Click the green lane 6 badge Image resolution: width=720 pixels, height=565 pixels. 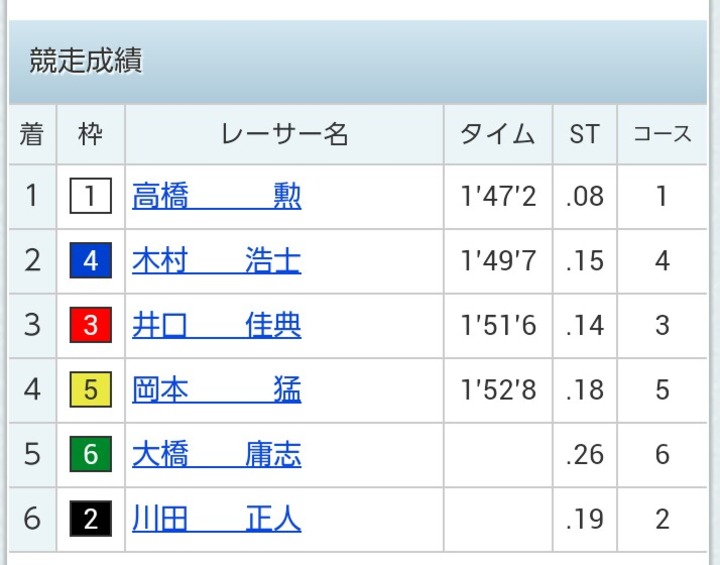click(90, 455)
